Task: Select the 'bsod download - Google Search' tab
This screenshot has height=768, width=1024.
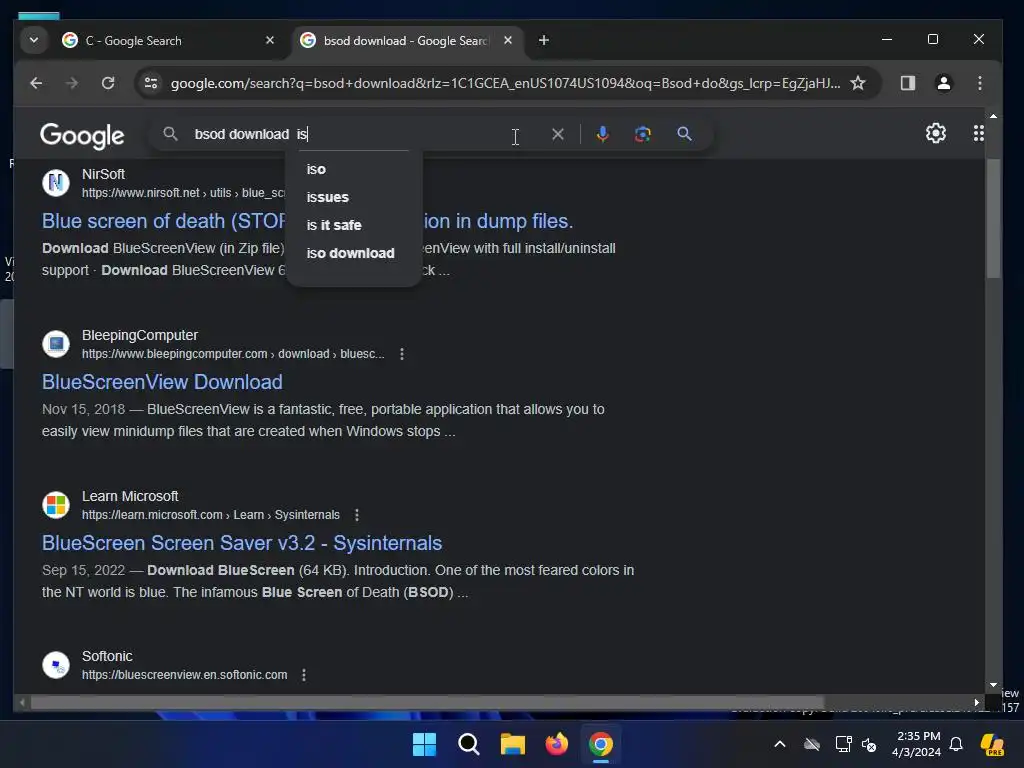Action: click(405, 40)
